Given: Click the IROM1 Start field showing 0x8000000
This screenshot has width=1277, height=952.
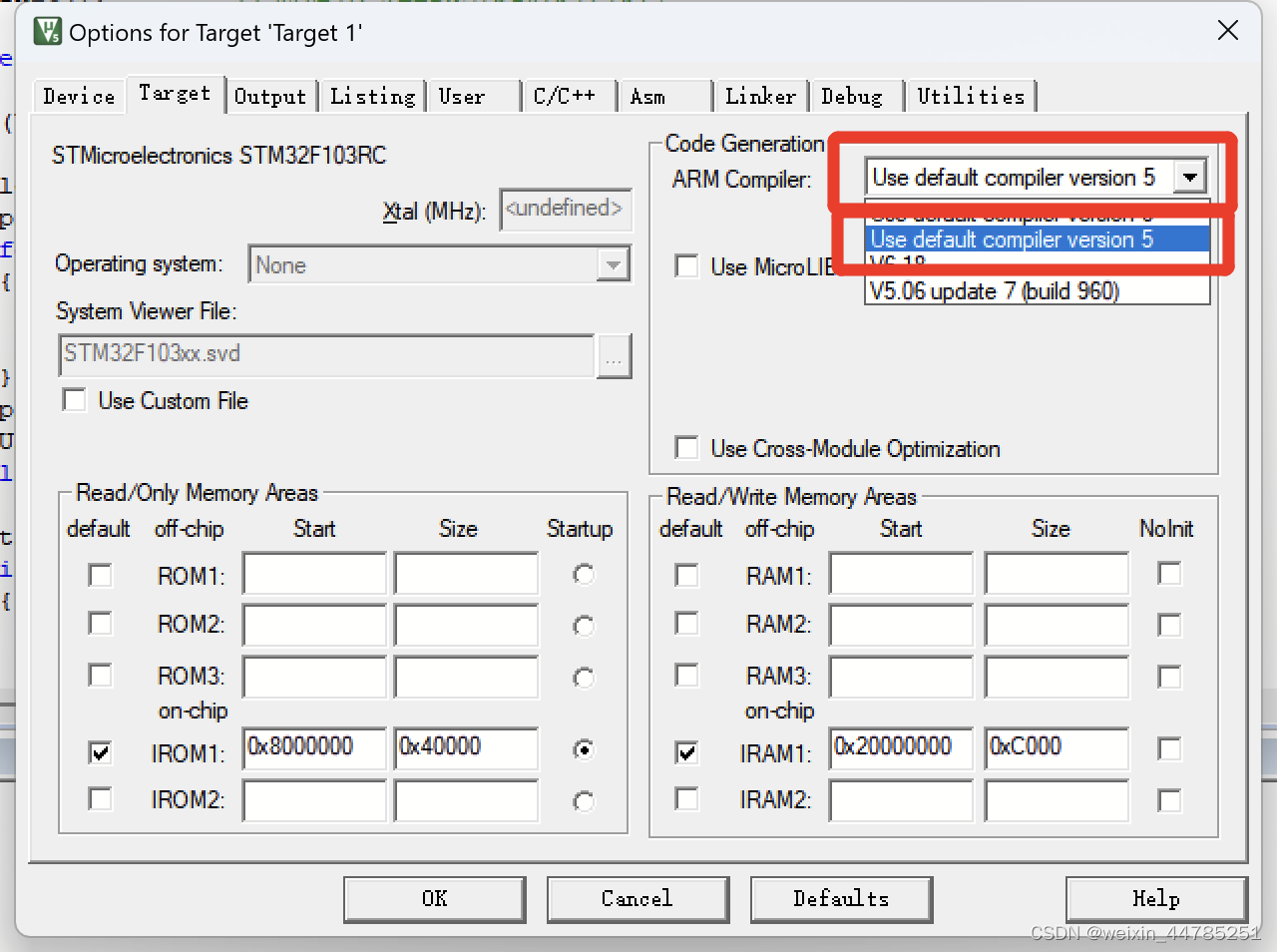Looking at the screenshot, I should click(x=314, y=748).
